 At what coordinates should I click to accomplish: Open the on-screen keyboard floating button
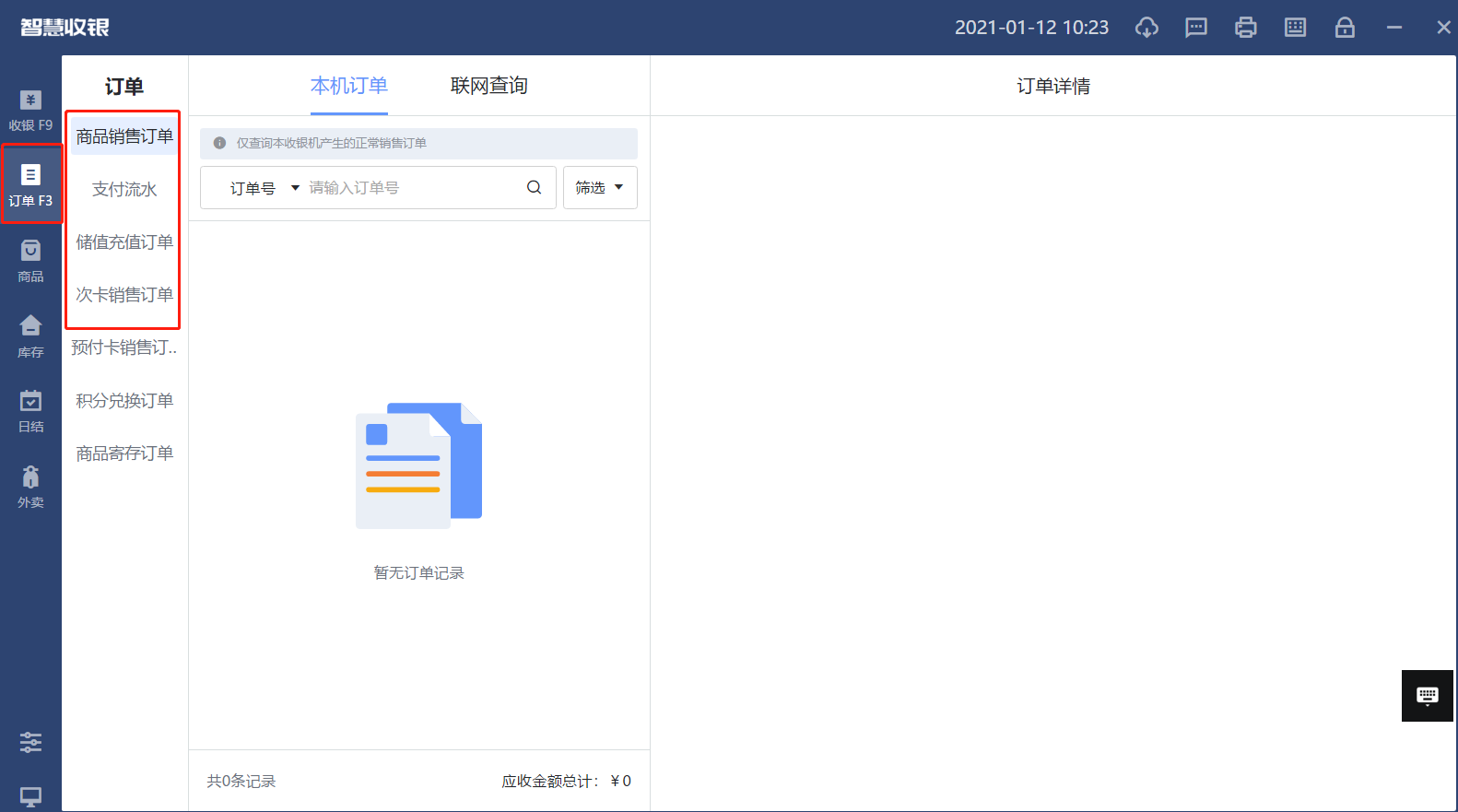(x=1427, y=696)
